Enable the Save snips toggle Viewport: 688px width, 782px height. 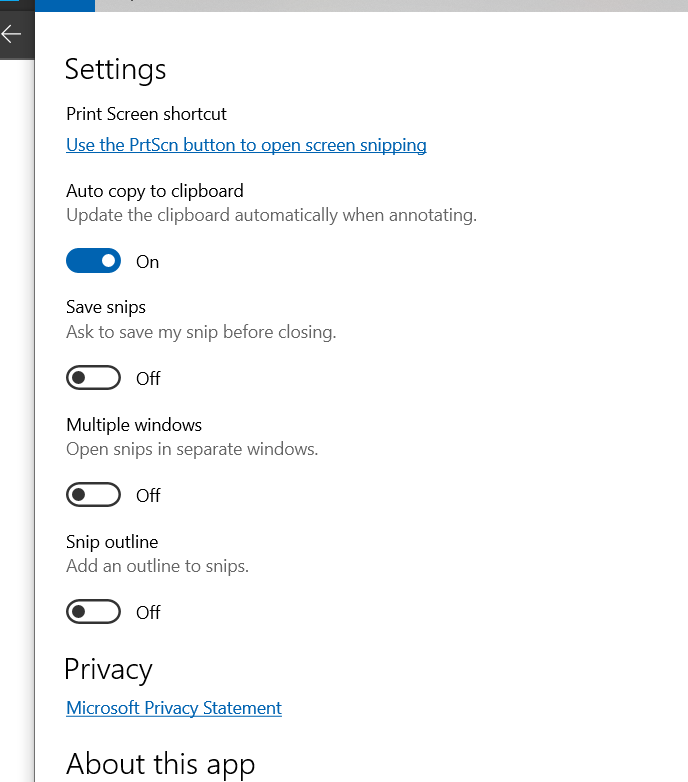click(93, 378)
